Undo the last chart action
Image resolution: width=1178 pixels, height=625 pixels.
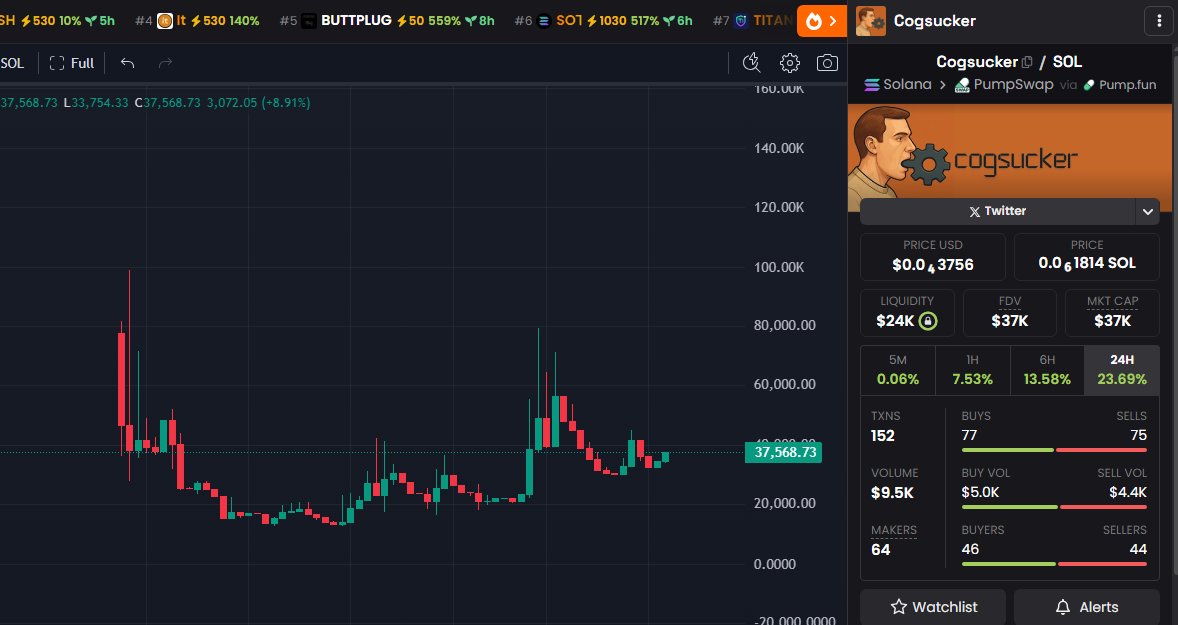(x=127, y=63)
